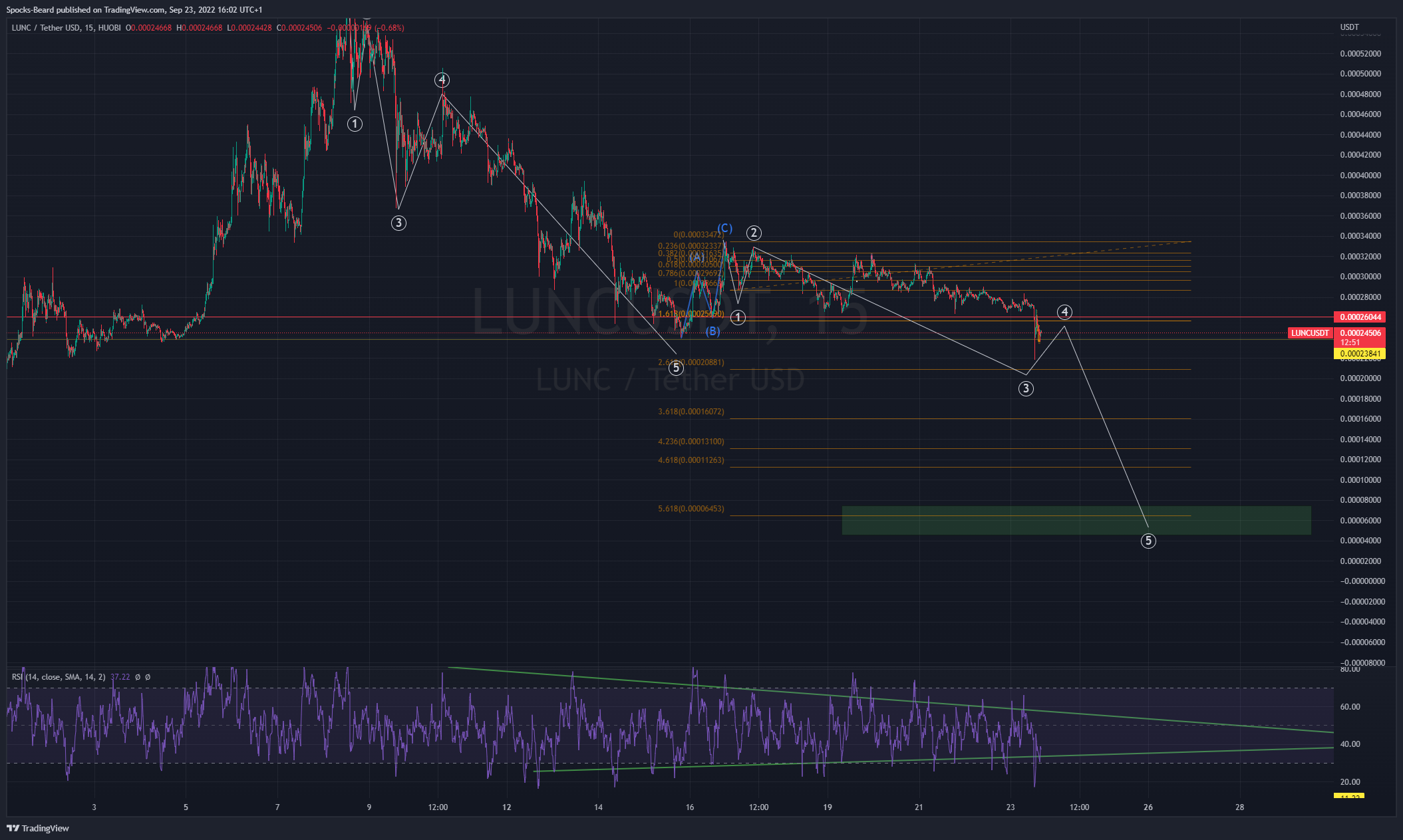Click the 0.00010000 price axis label
The width and height of the screenshot is (1403, 840).
pyautogui.click(x=1360, y=480)
